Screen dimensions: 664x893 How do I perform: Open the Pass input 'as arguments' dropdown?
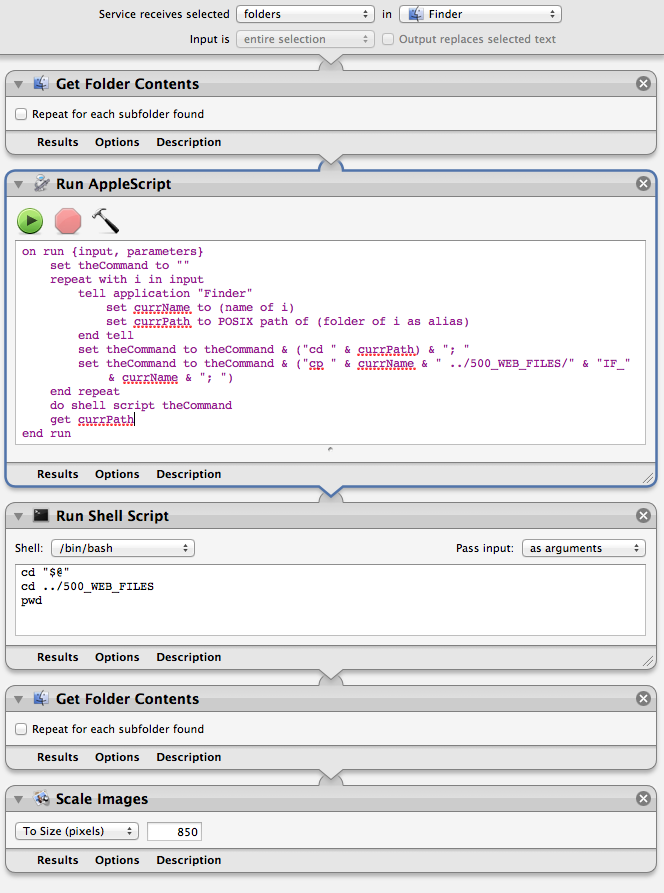584,548
